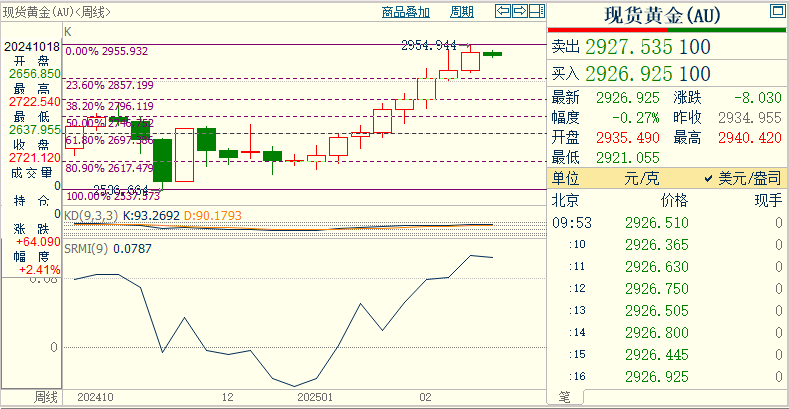The height and width of the screenshot is (409, 789).
Task: Click the :10 tick row price 2926.365
Action: (x=657, y=245)
